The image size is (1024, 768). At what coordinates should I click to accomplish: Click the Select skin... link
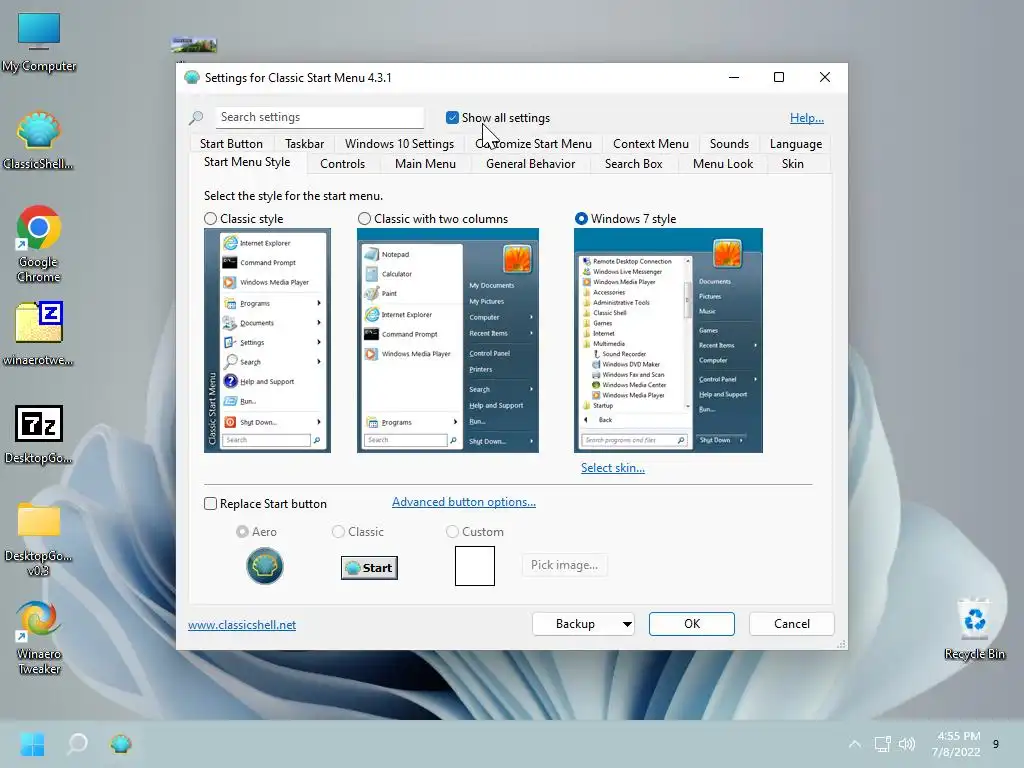pyautogui.click(x=613, y=468)
